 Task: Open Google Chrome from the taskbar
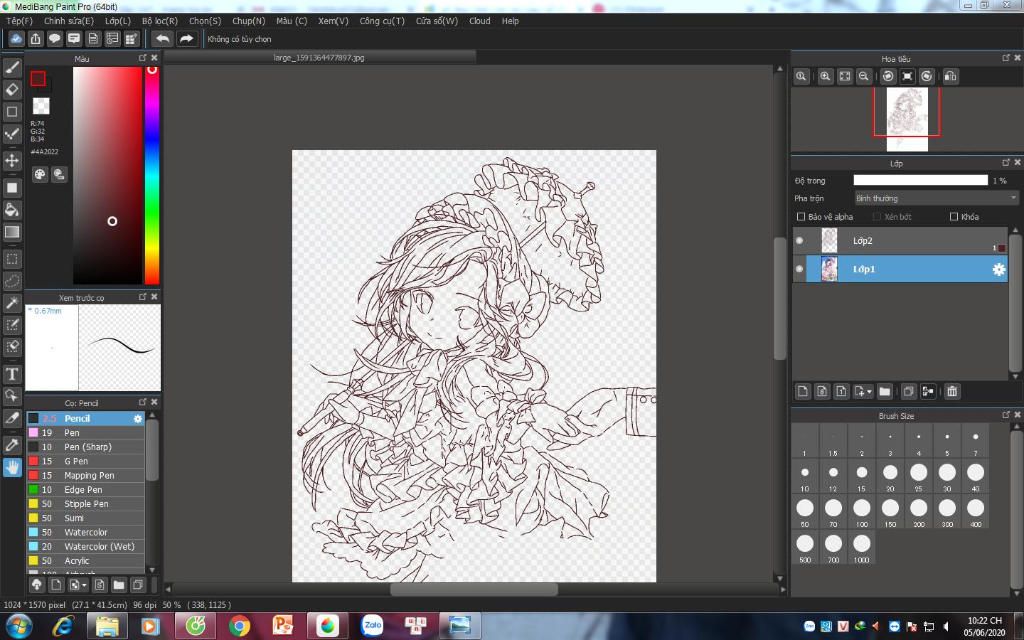[x=240, y=626]
